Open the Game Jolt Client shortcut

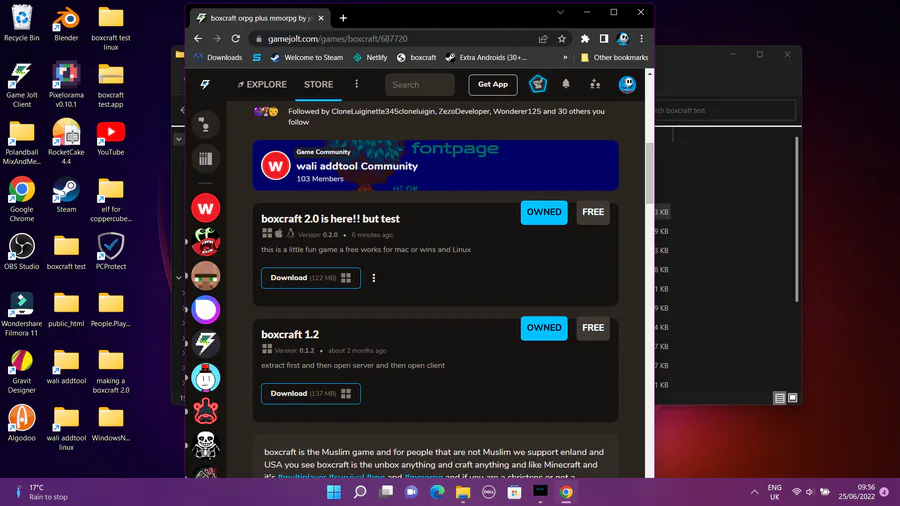(22, 85)
